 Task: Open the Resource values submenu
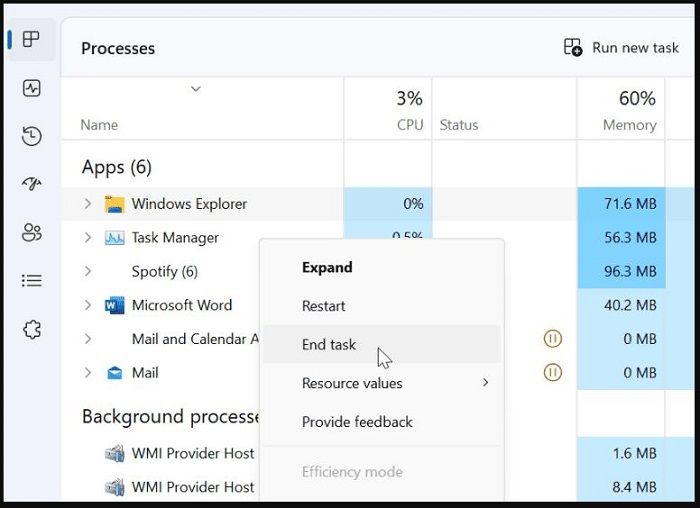[352, 383]
